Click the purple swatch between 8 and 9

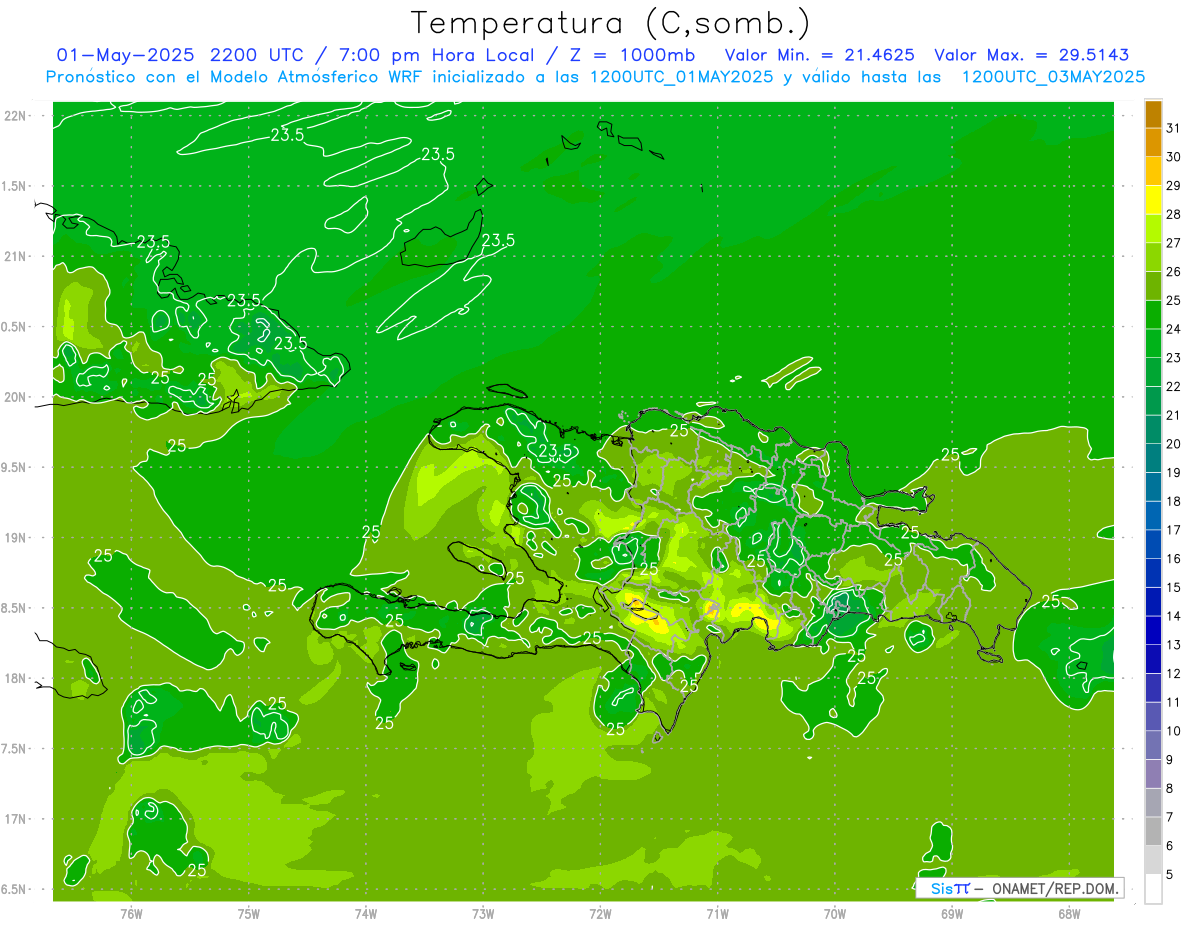point(1153,774)
